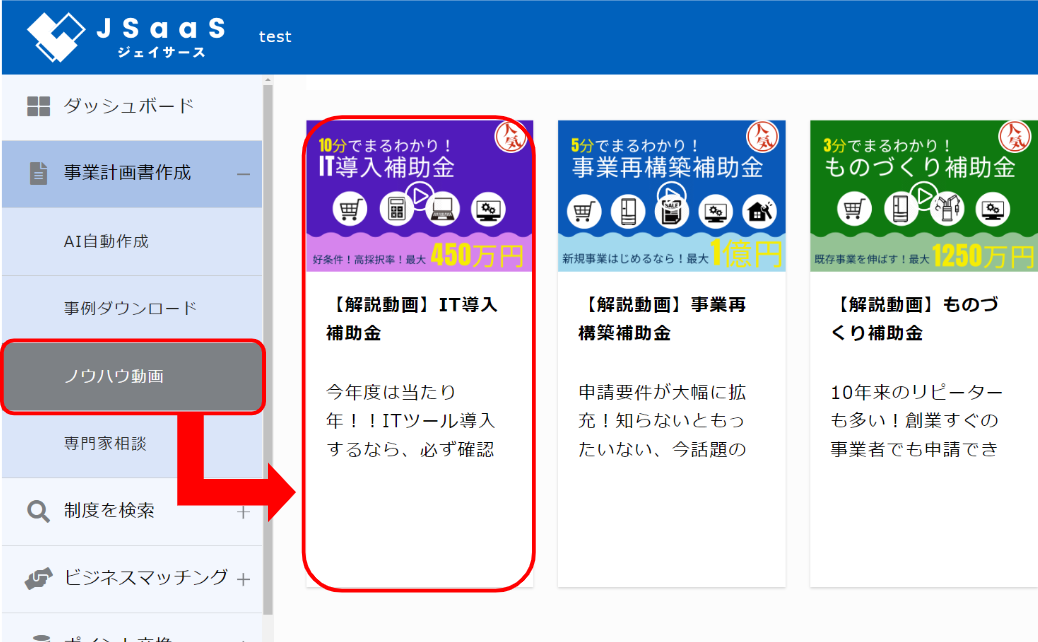Click the sidebar scrollbar track
1038x642 pixels.
tap(268, 350)
